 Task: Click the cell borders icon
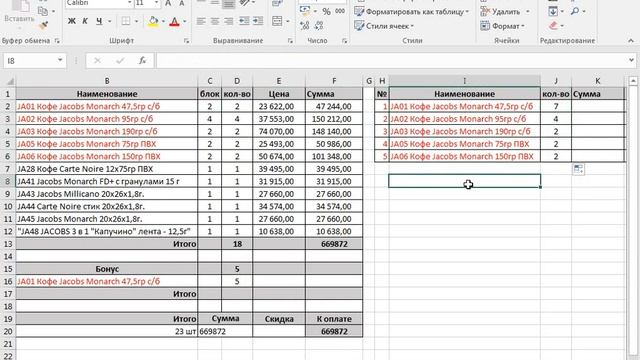(126, 21)
